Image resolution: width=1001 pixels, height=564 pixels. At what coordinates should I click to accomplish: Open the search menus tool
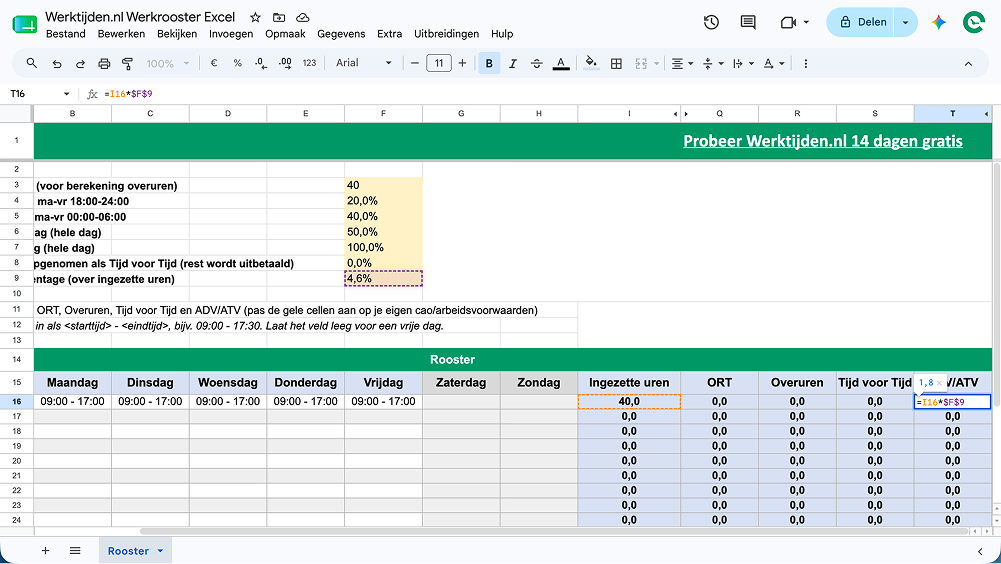pyautogui.click(x=31, y=63)
